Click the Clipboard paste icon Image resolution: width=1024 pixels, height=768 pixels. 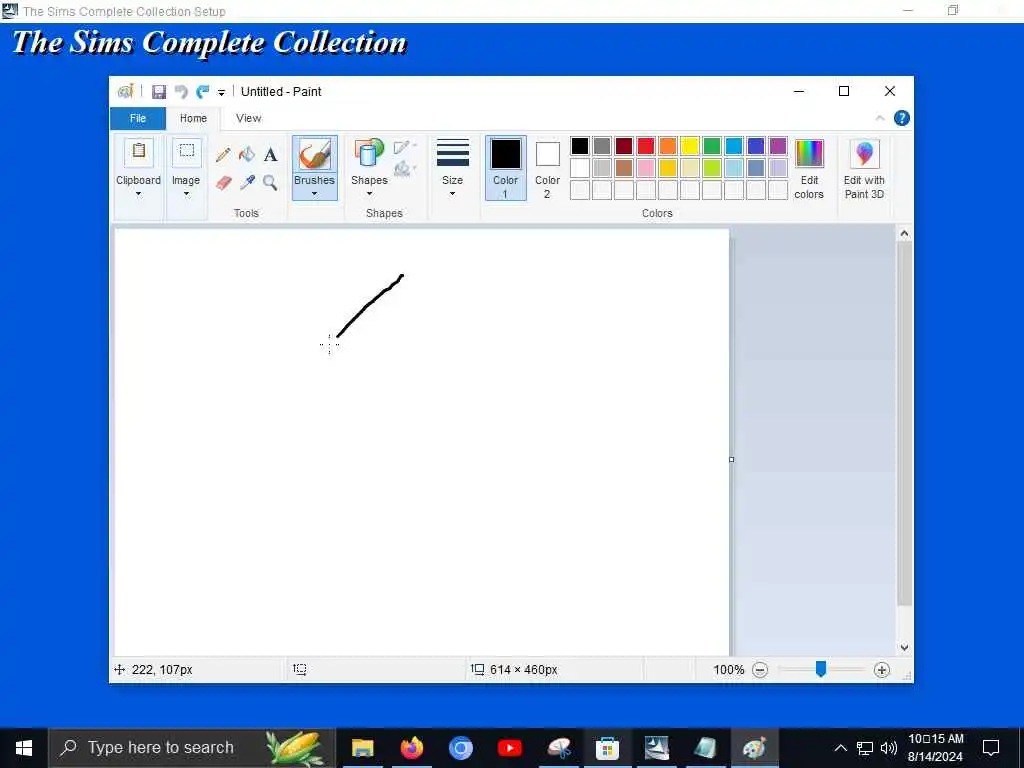click(x=138, y=153)
